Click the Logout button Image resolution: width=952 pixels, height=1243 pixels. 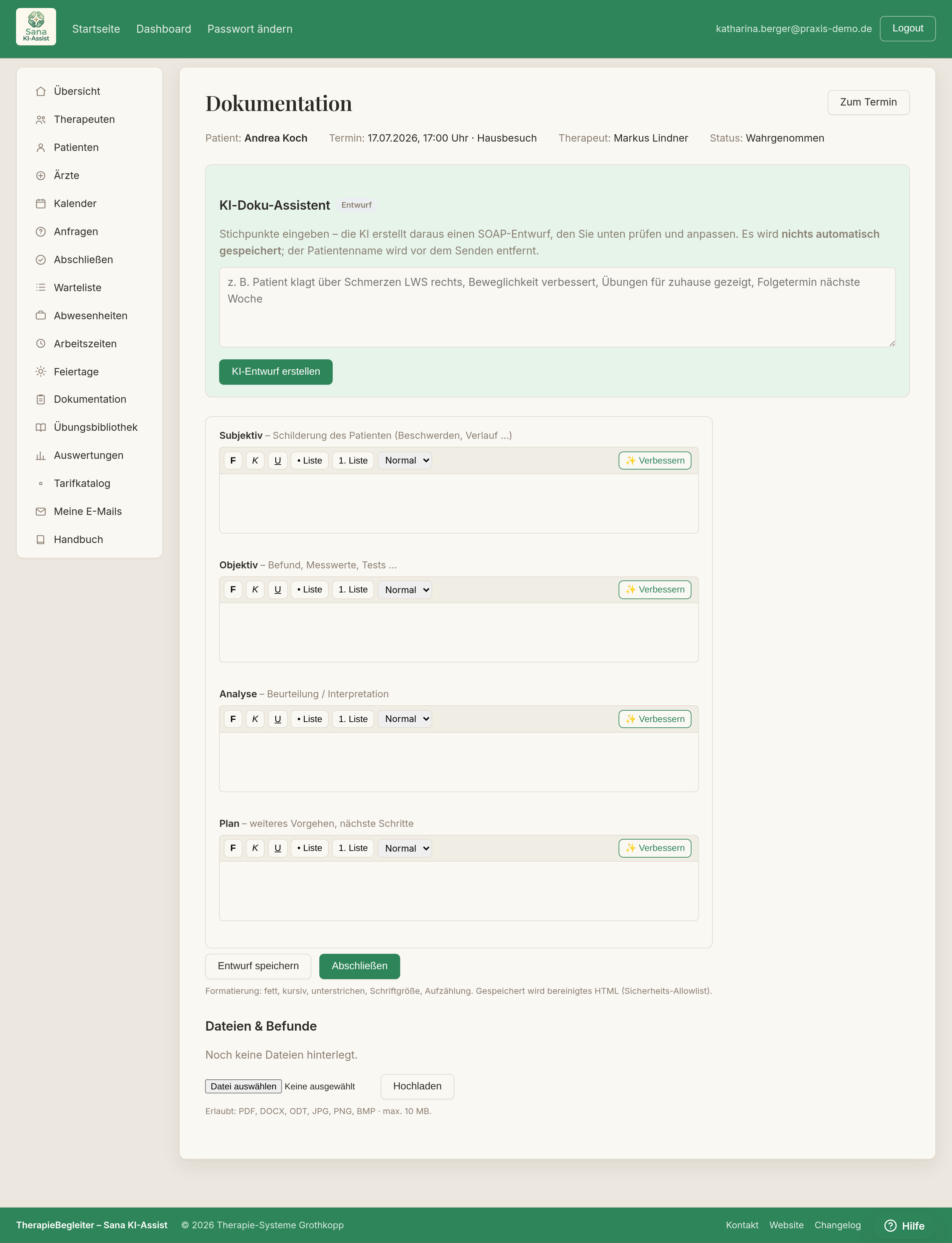[x=908, y=28]
